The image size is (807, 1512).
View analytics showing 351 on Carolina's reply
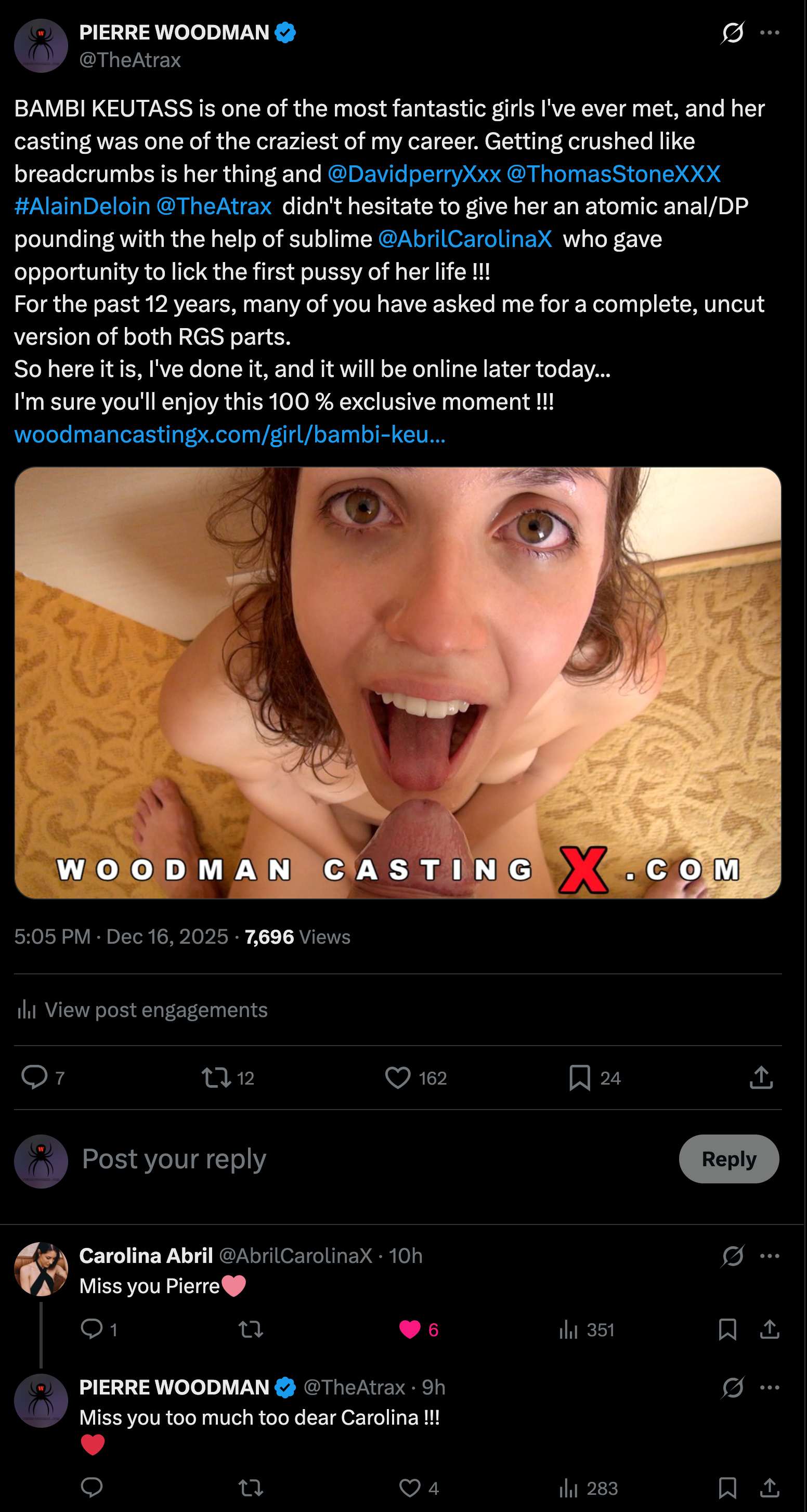coord(568,1329)
